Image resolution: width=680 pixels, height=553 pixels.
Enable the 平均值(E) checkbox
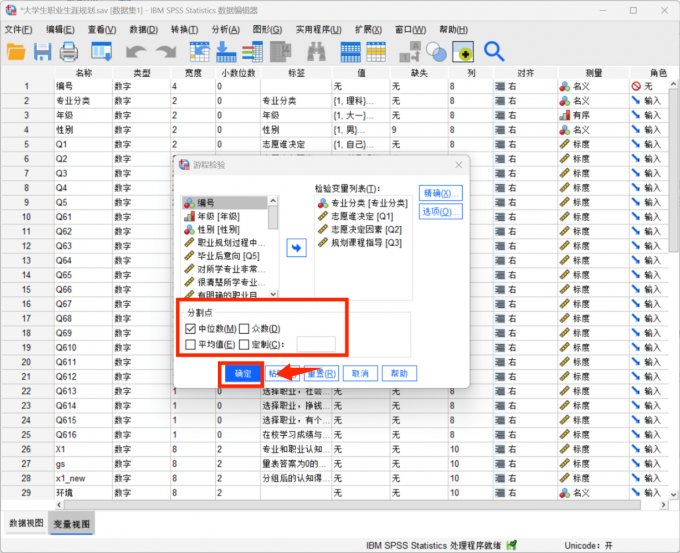190,345
